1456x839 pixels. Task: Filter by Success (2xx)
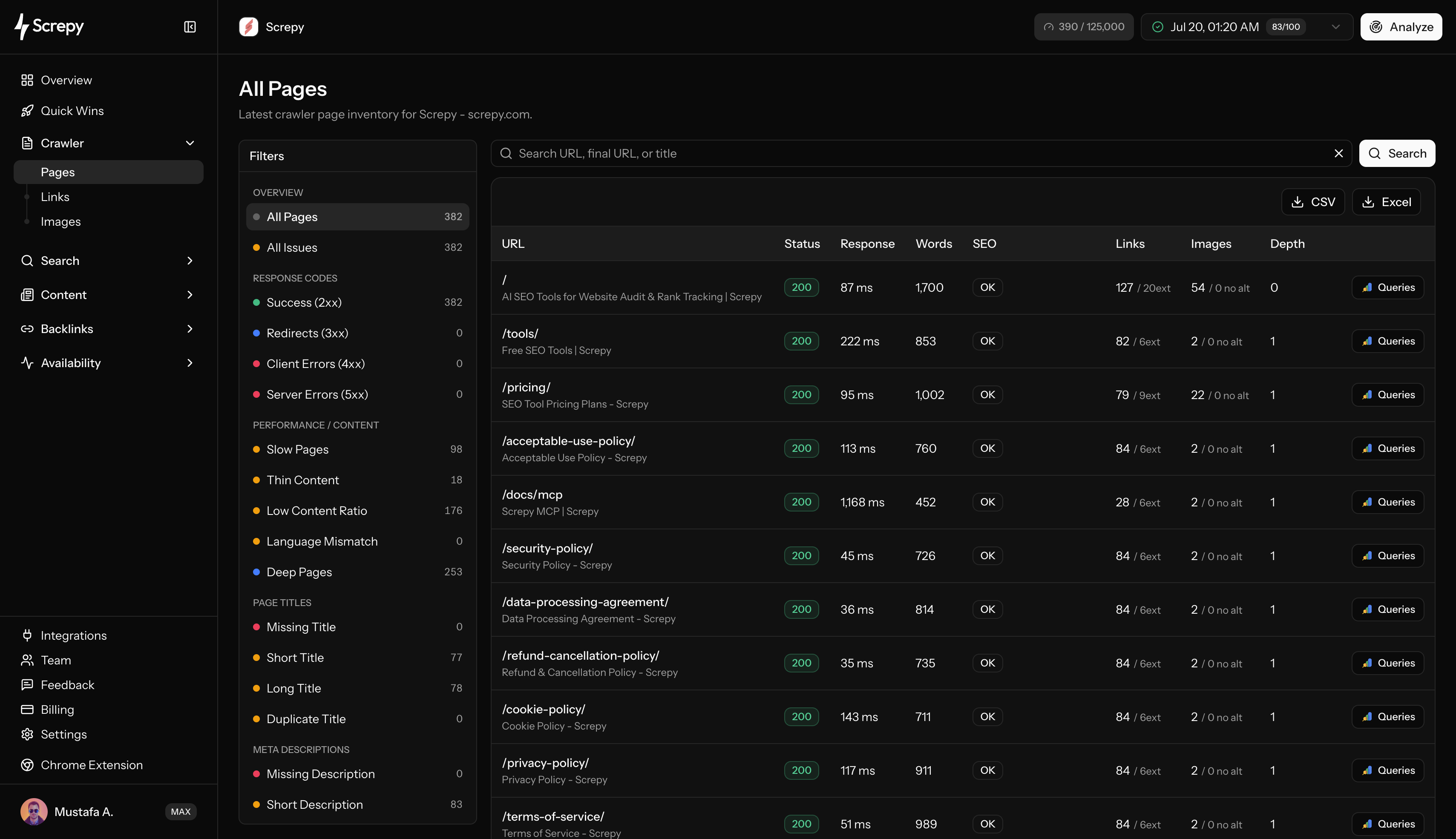point(357,302)
